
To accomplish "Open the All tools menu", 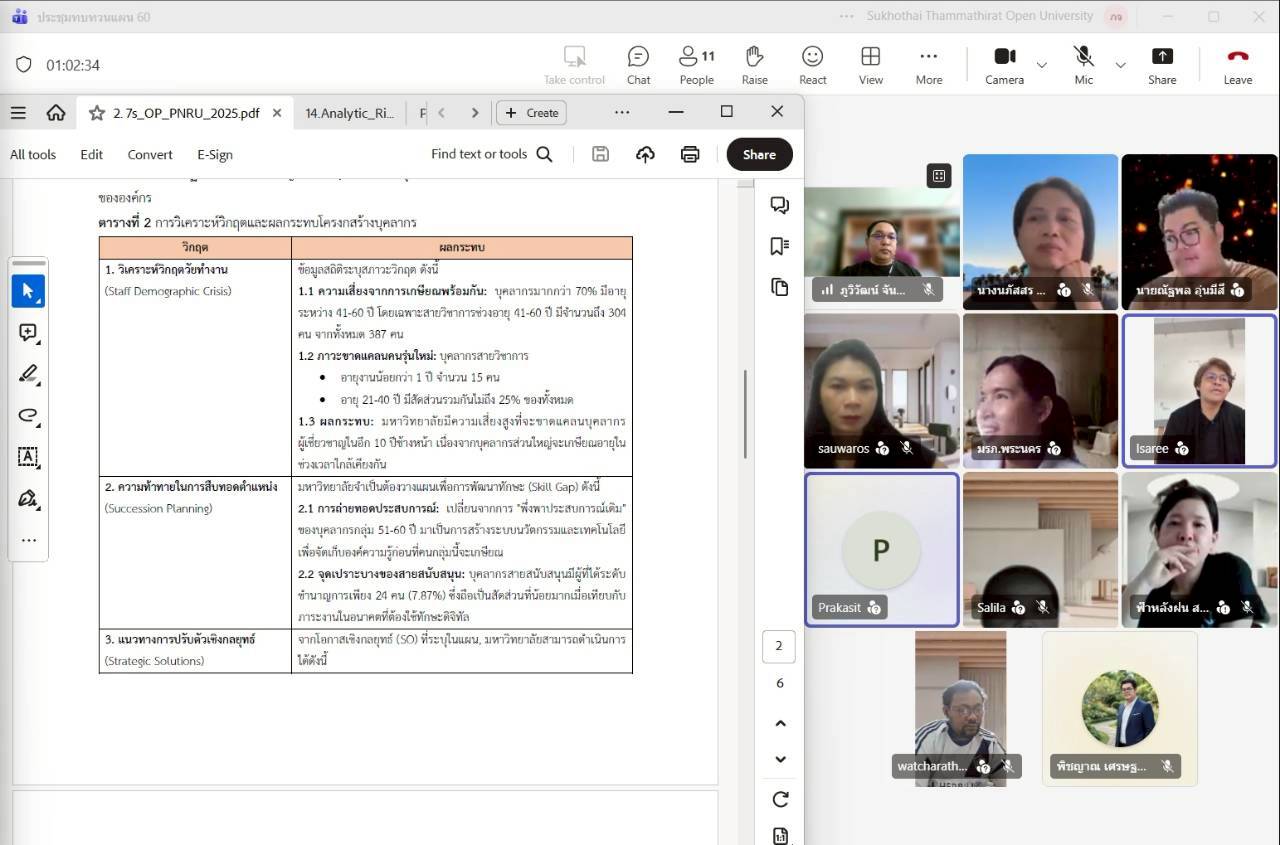I will click(x=33, y=154).
